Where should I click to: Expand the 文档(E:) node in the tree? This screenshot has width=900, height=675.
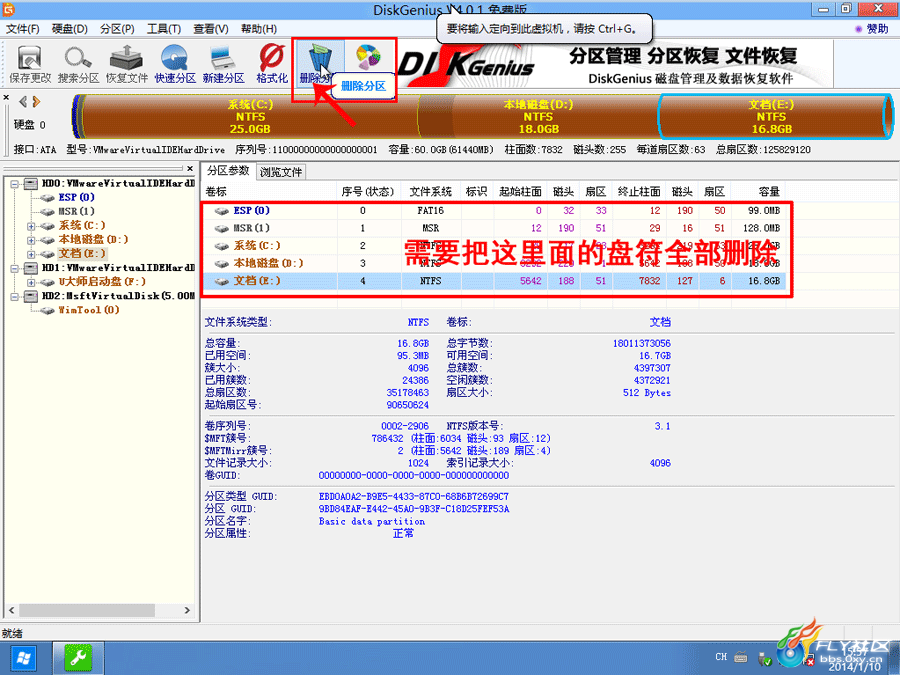(31, 254)
